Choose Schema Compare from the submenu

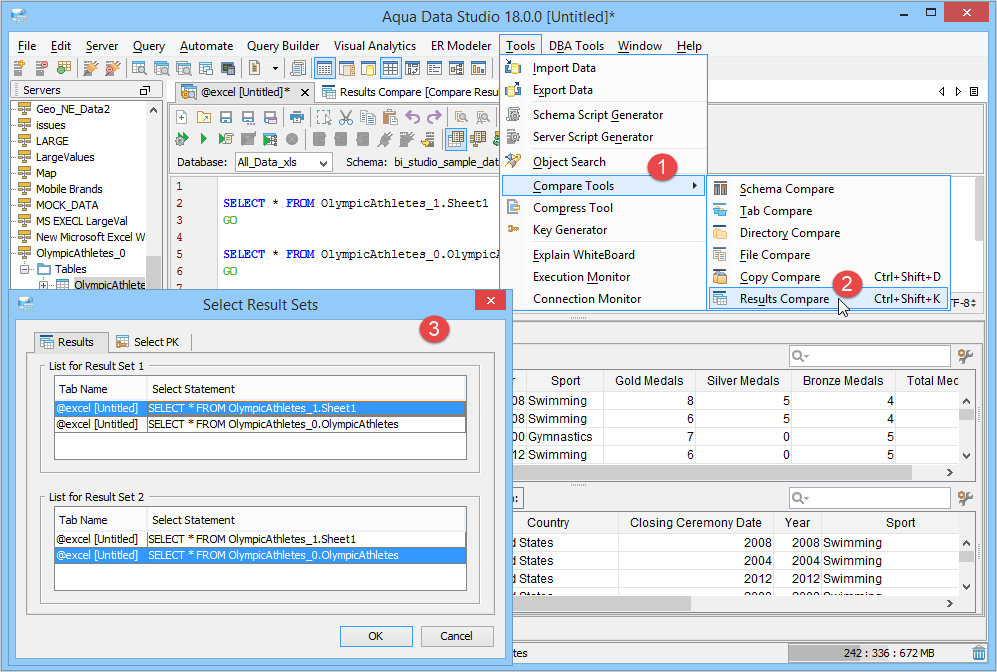tap(829, 189)
